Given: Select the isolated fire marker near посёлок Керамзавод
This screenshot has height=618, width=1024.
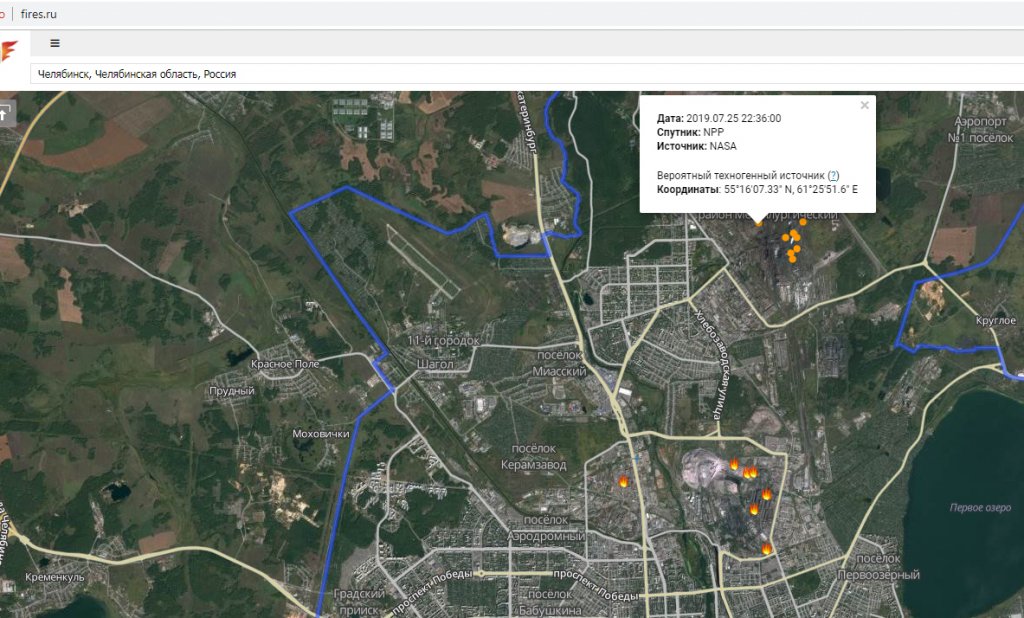Looking at the screenshot, I should coord(623,481).
